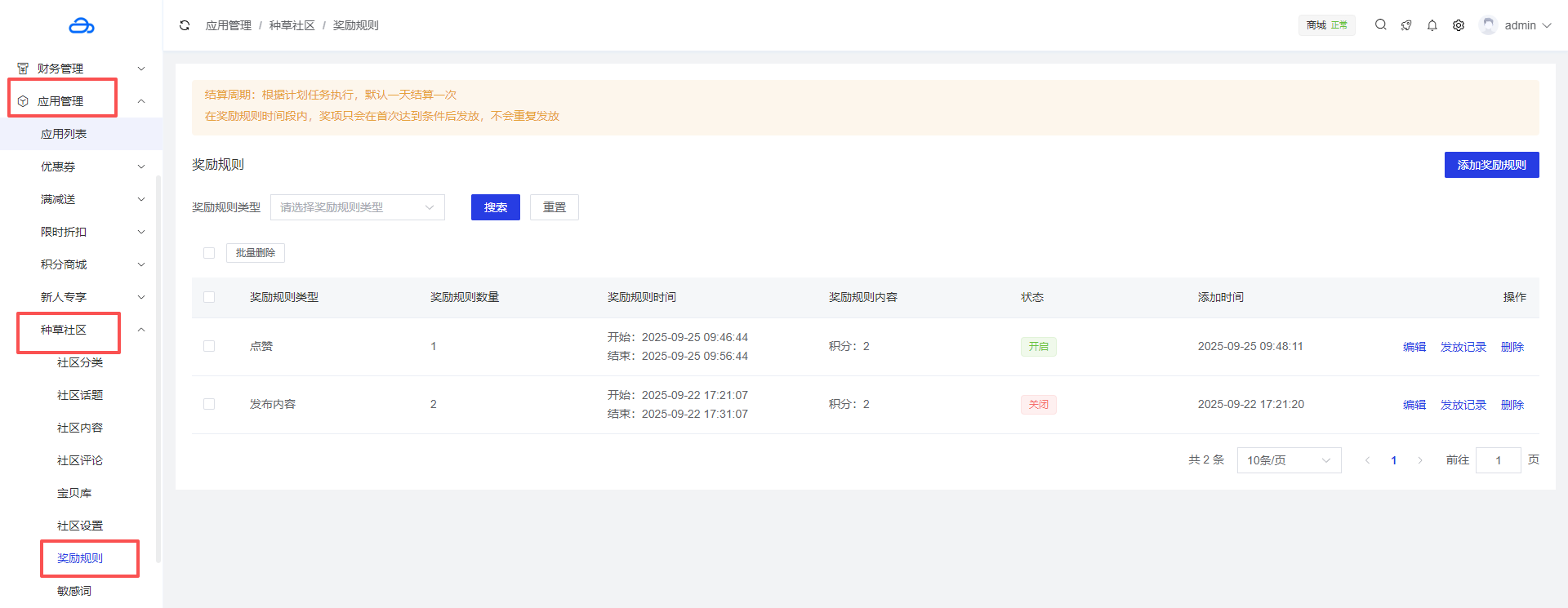Click the cloud logo at top left
This screenshot has height=608, width=1568.
(82, 26)
